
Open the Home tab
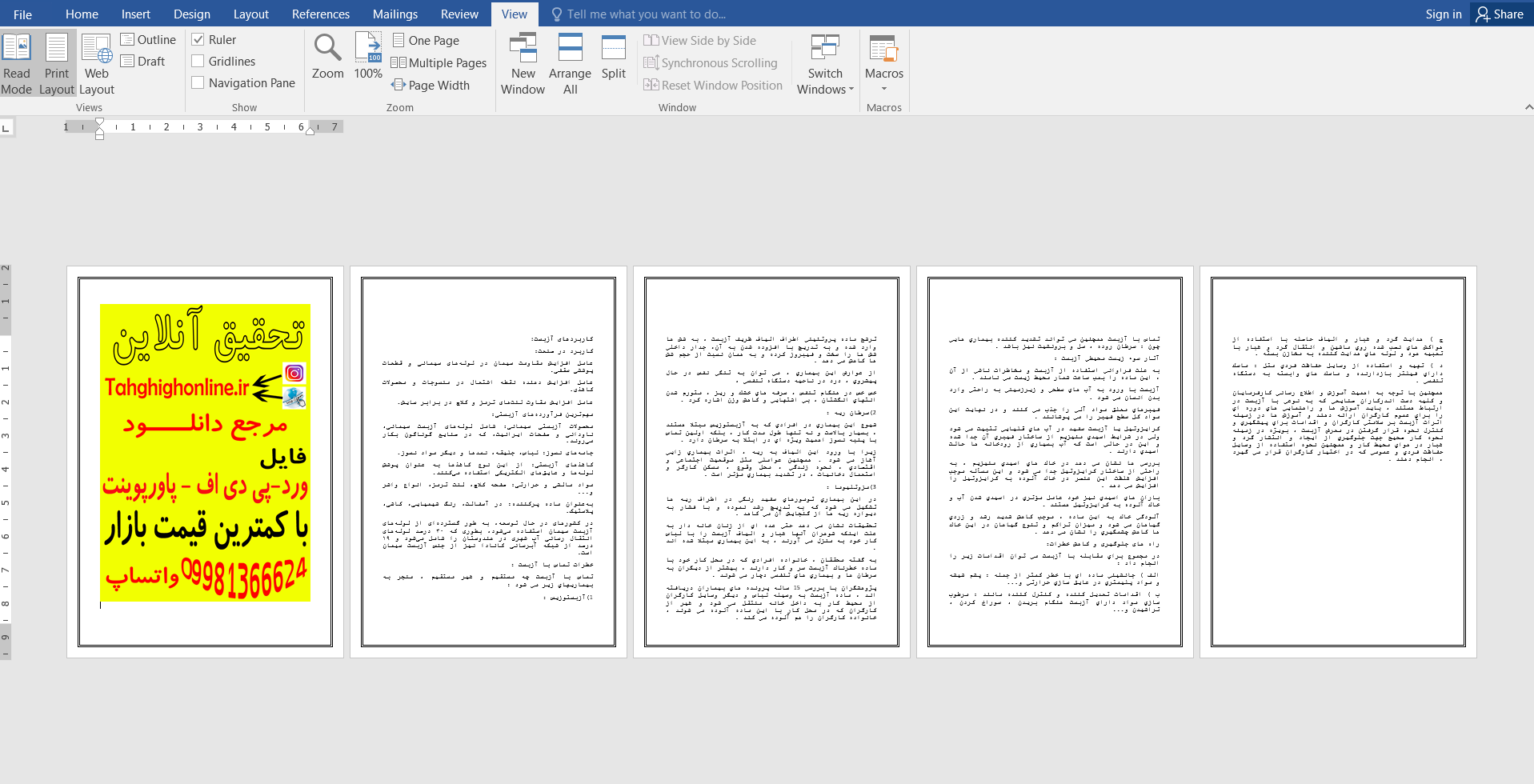click(82, 14)
